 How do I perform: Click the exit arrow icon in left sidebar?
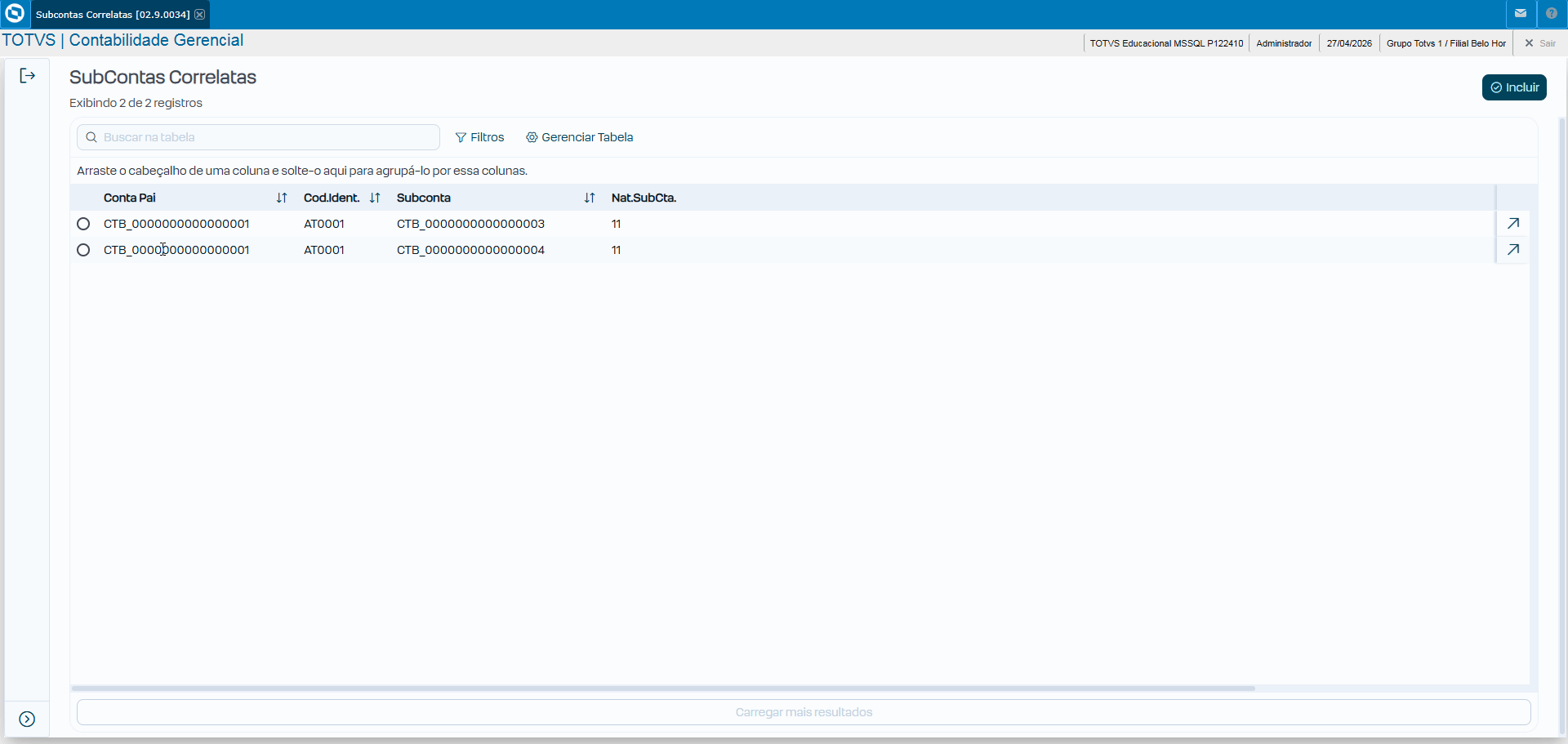coord(28,76)
